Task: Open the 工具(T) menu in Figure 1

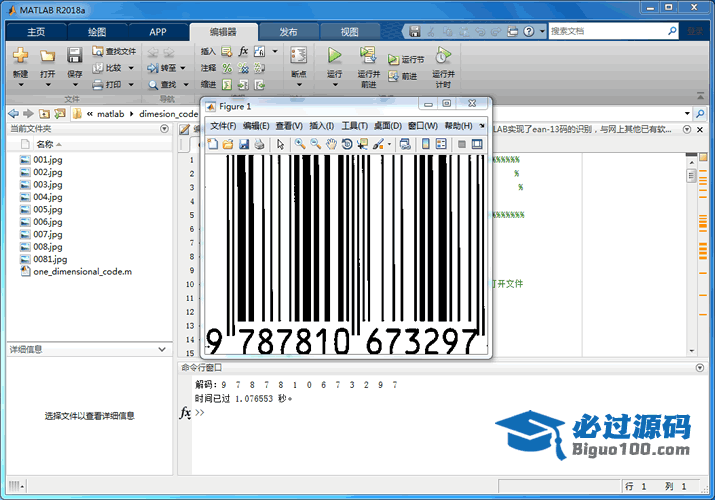Action: [x=354, y=126]
